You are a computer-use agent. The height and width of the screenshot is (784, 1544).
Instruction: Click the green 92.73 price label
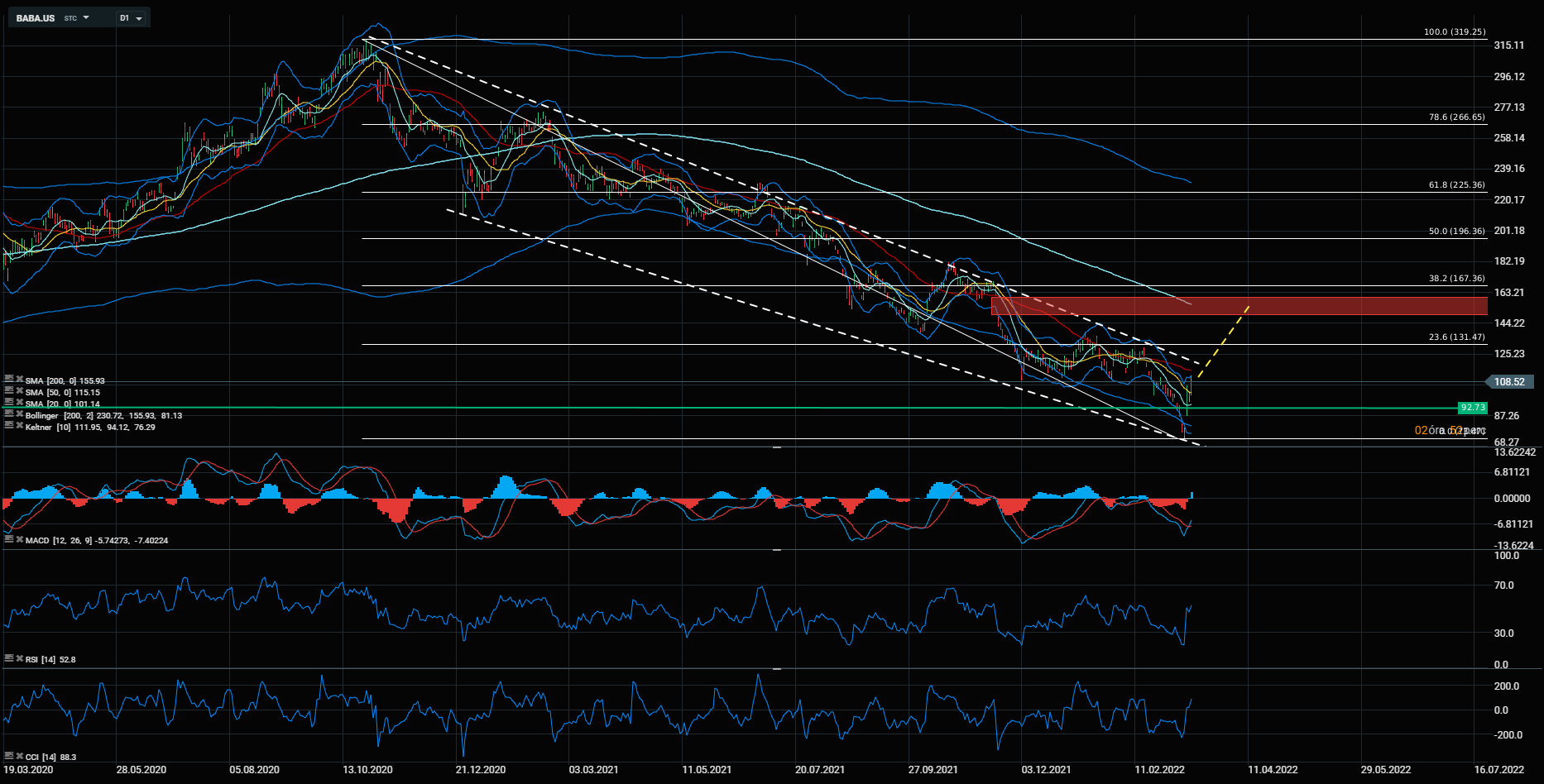pyautogui.click(x=1472, y=408)
